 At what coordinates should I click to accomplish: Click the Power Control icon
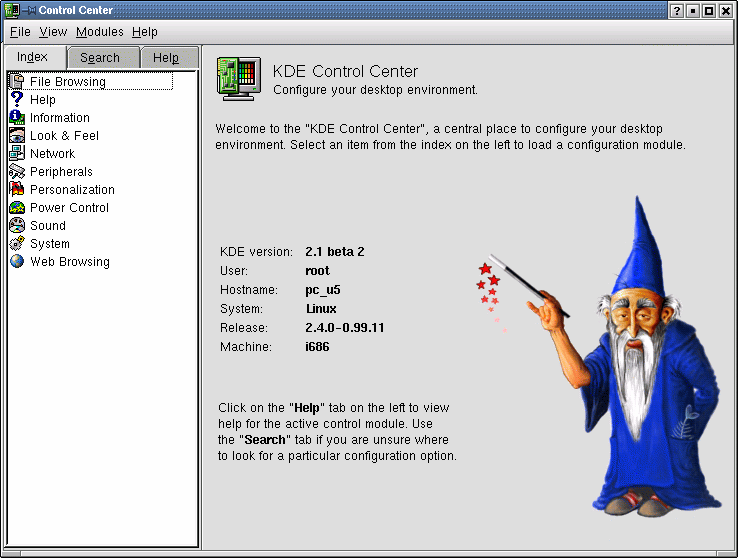pyautogui.click(x=17, y=207)
